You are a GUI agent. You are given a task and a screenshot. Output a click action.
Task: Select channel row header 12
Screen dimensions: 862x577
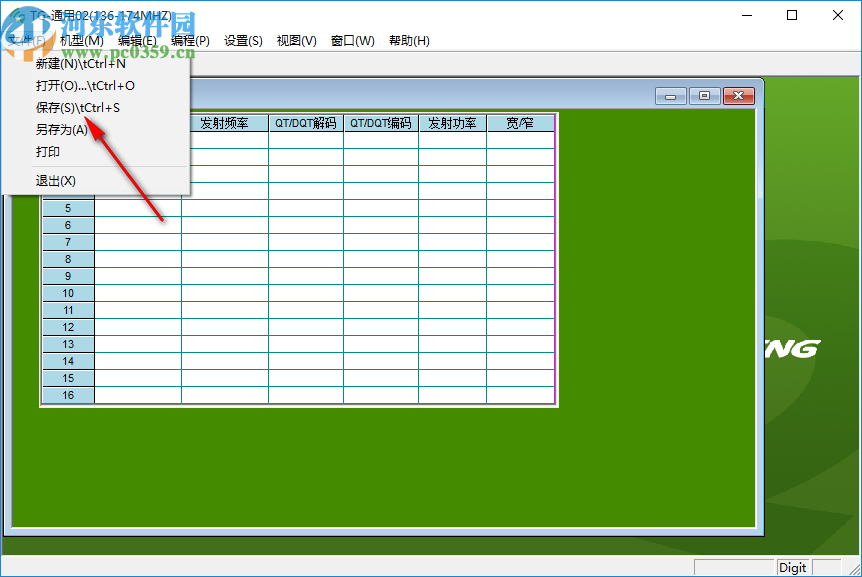[x=68, y=328]
